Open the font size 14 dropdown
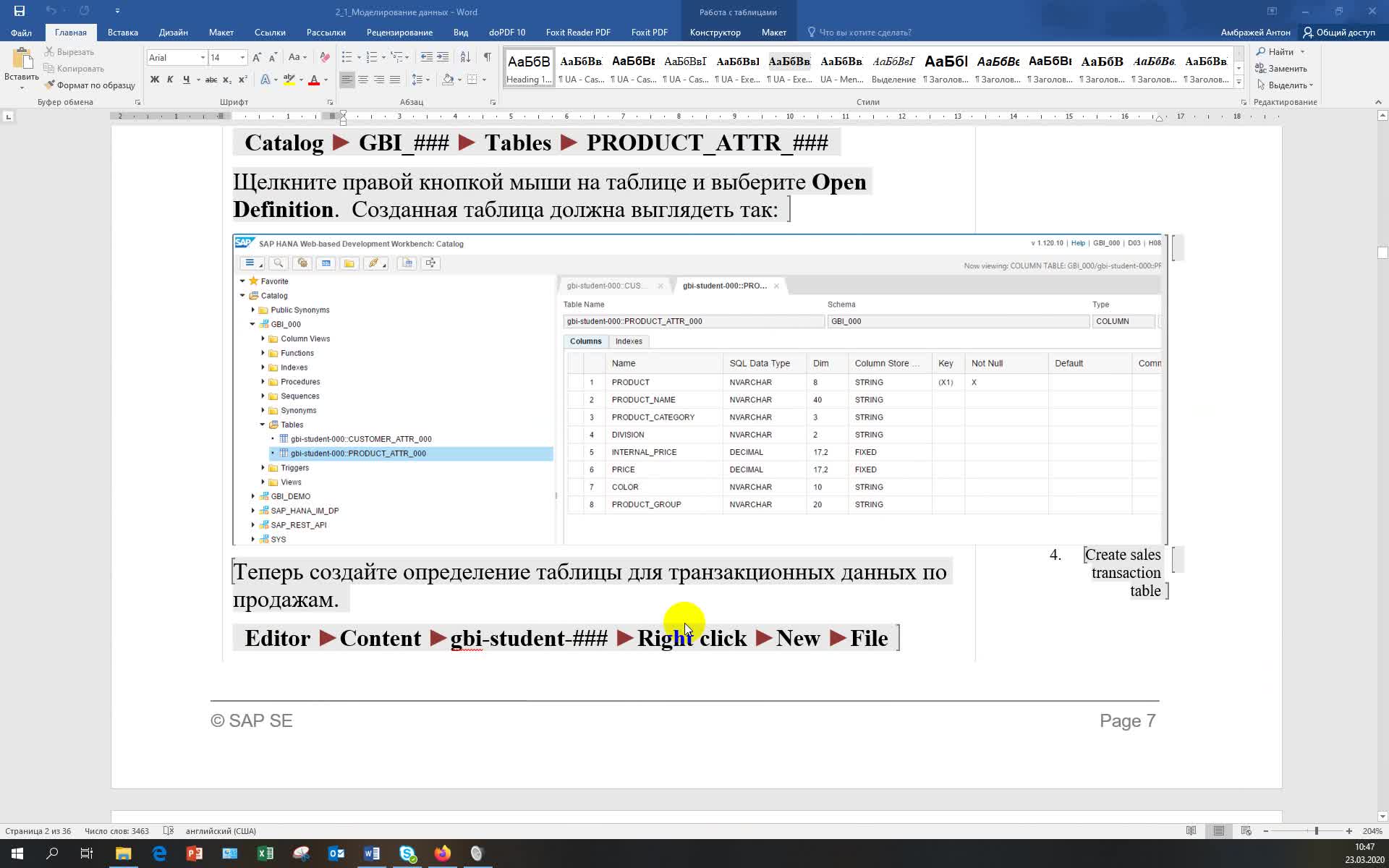The width and height of the screenshot is (1389, 868). tap(242, 58)
